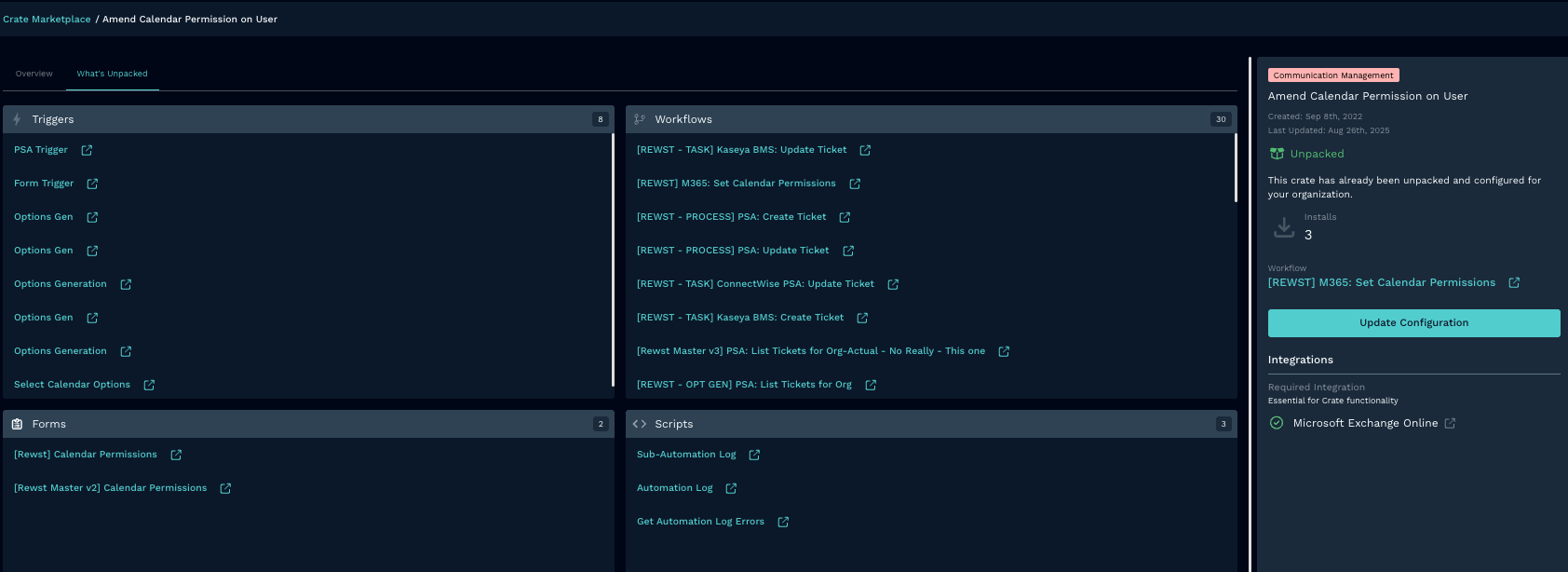Go to Crate Marketplace breadcrumb link

coord(47,19)
